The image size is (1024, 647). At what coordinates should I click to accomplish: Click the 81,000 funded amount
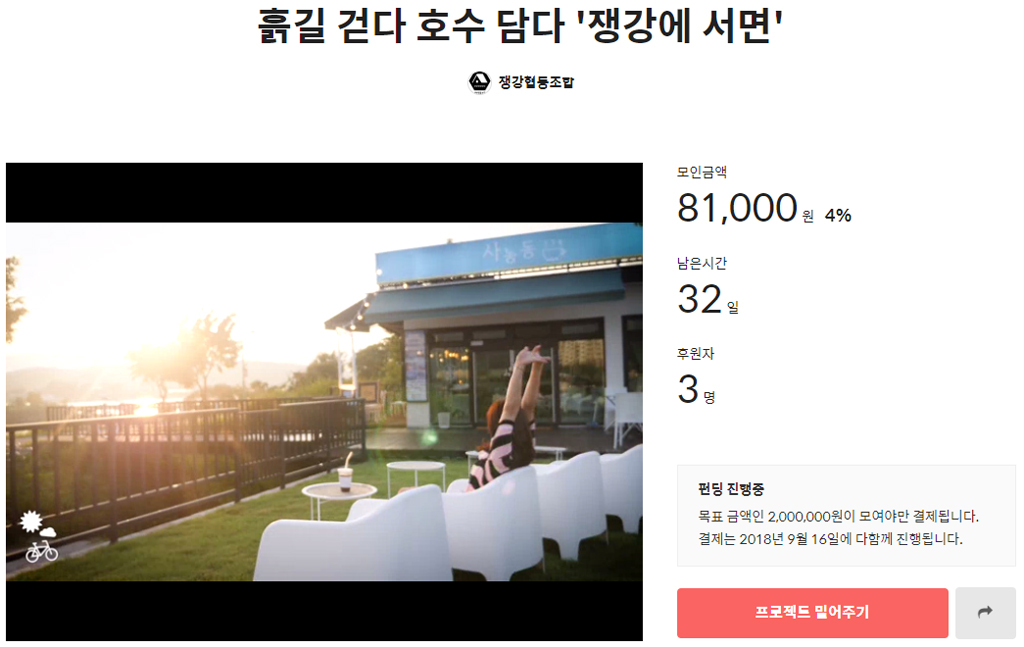(737, 208)
